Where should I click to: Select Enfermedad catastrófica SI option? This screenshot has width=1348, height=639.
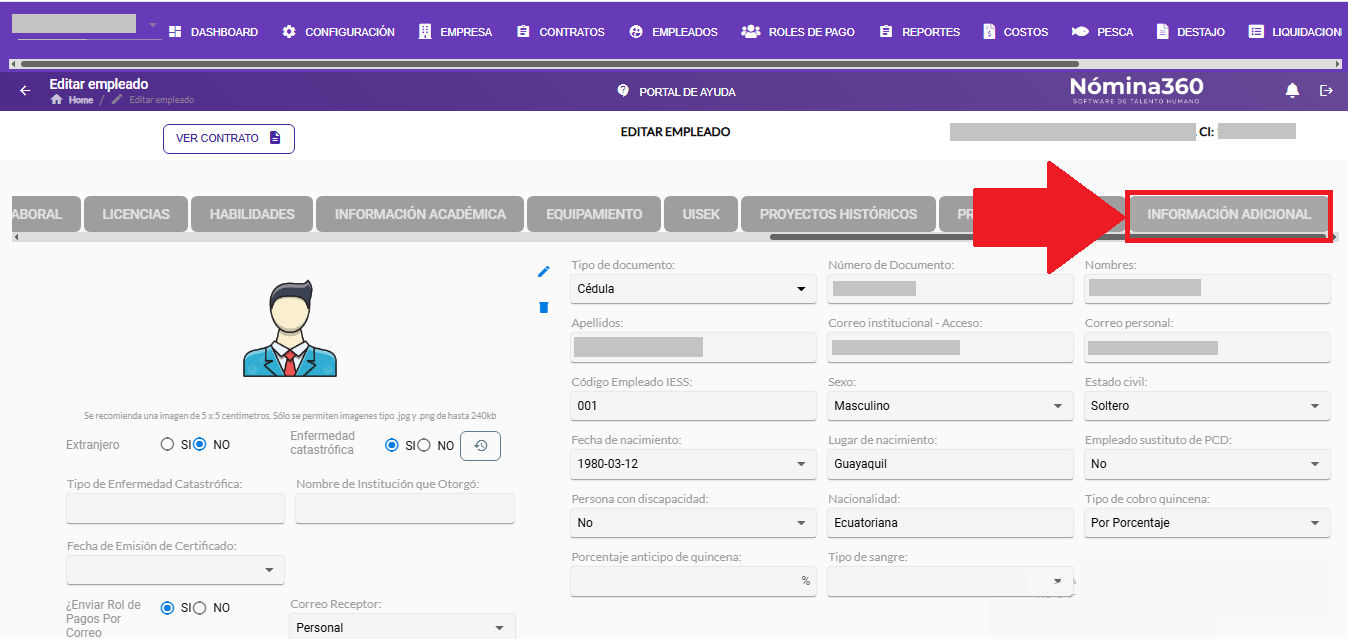click(391, 446)
